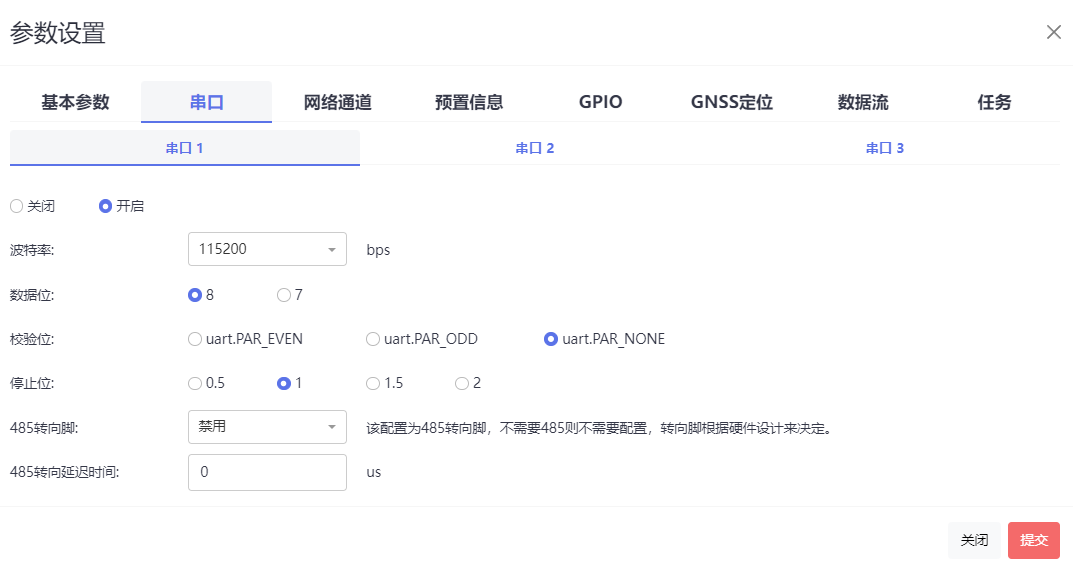1073x570 pixels.
Task: Open the GNSS定位 tab
Action: pyautogui.click(x=732, y=102)
